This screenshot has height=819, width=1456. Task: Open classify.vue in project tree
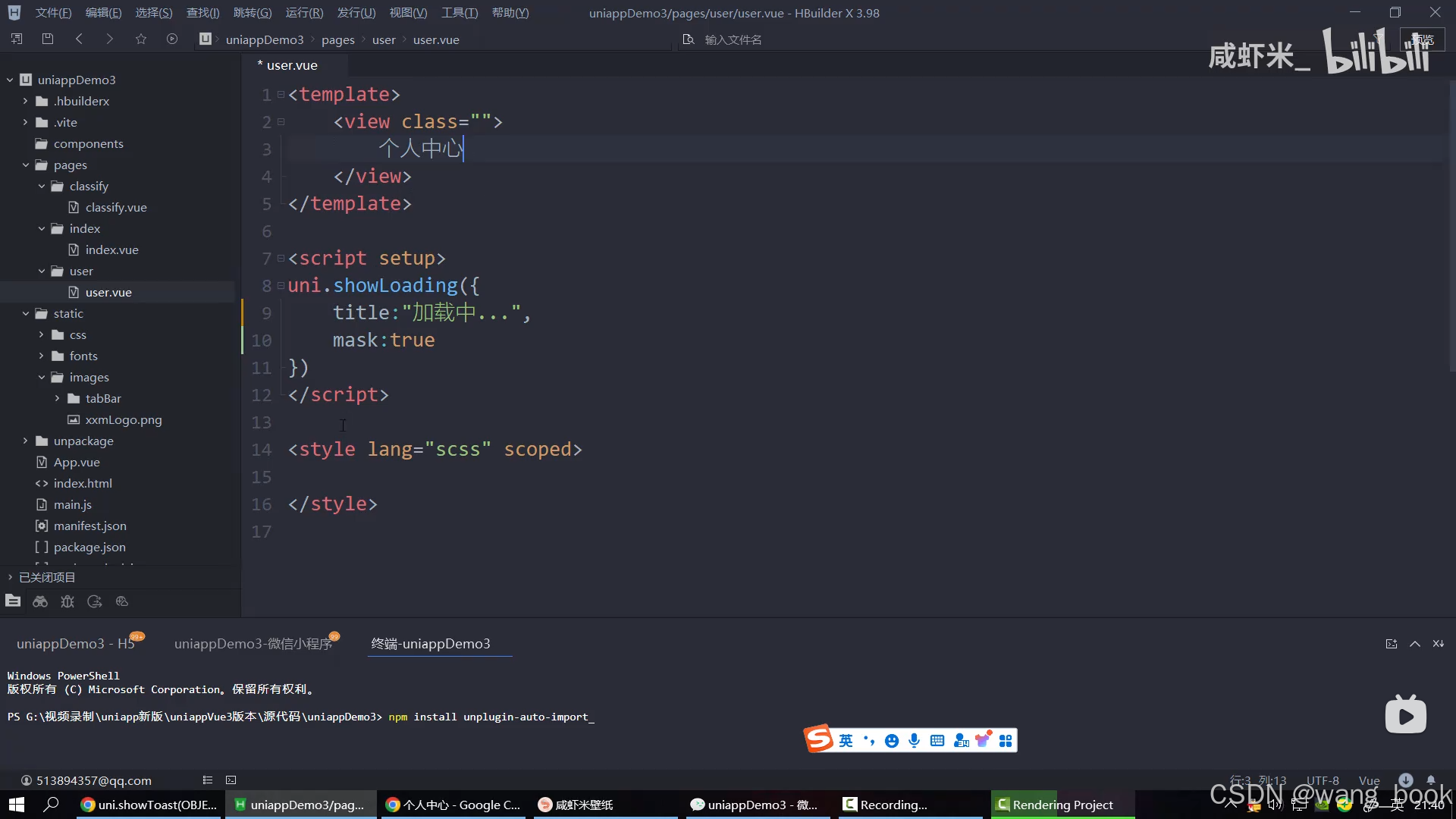[x=116, y=207]
